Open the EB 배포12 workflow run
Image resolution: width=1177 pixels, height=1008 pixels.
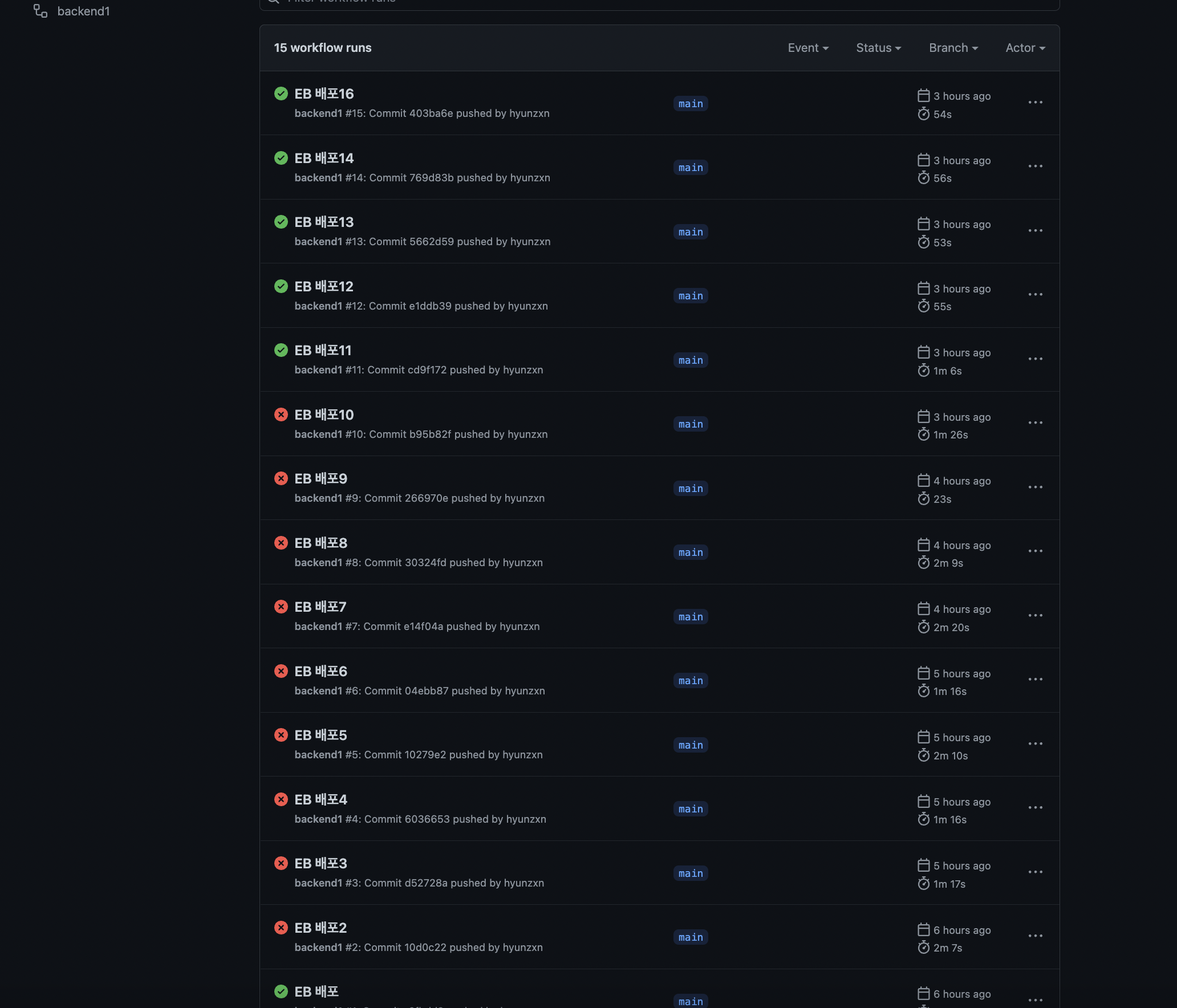coord(324,286)
